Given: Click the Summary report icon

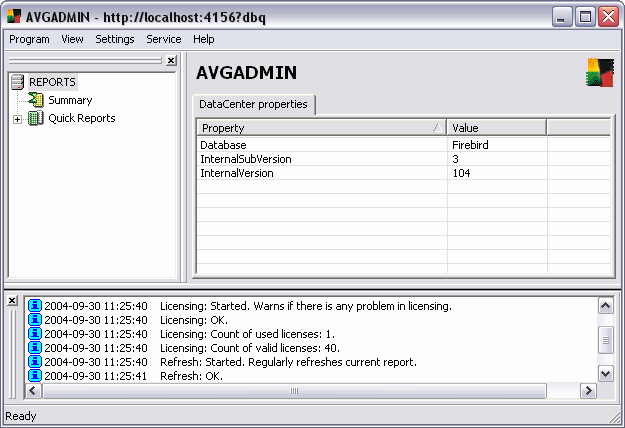Looking at the screenshot, I should click(x=36, y=100).
